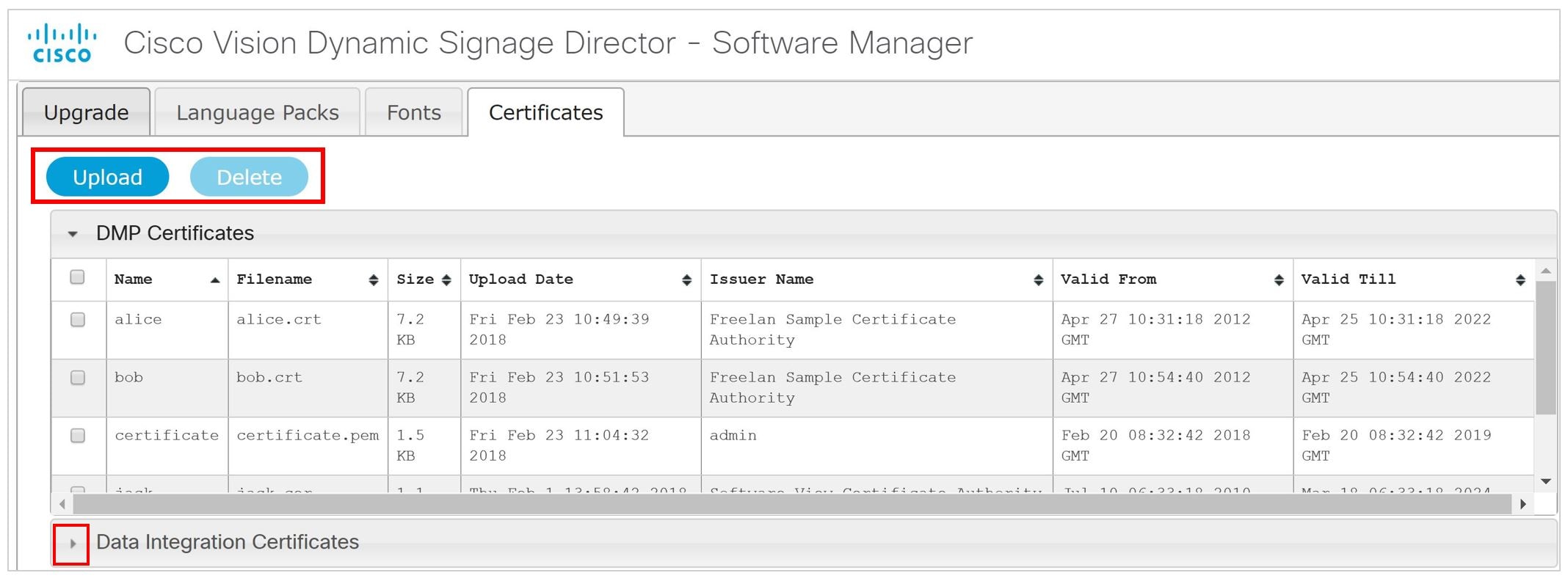The height and width of the screenshot is (581, 1568).
Task: Click the vertical scrollbar thumb
Action: pyautogui.click(x=1546, y=348)
